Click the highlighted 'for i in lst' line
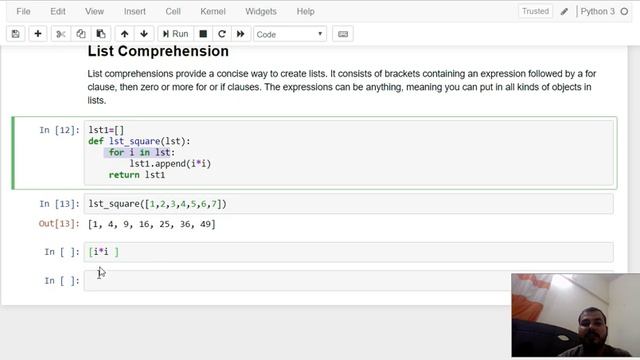The height and width of the screenshot is (360, 640). click(139, 153)
